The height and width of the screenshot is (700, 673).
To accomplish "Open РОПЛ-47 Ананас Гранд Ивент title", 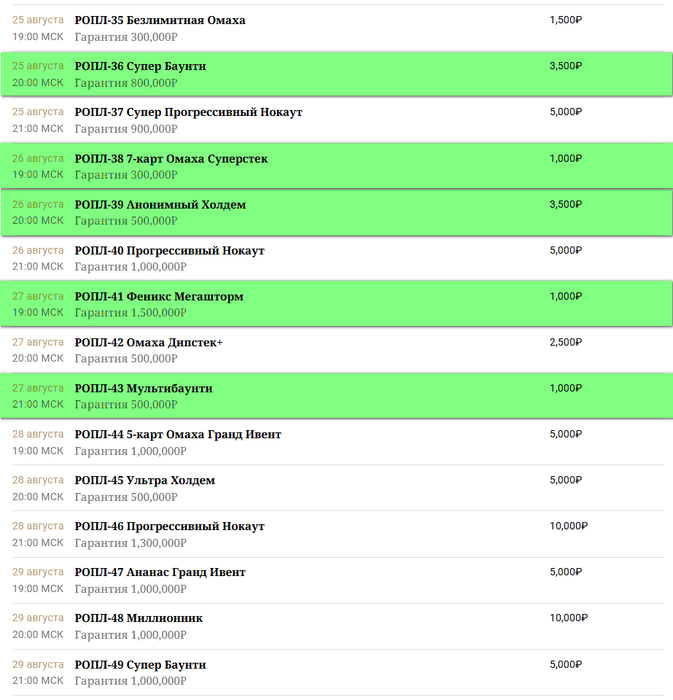I will pyautogui.click(x=160, y=572).
